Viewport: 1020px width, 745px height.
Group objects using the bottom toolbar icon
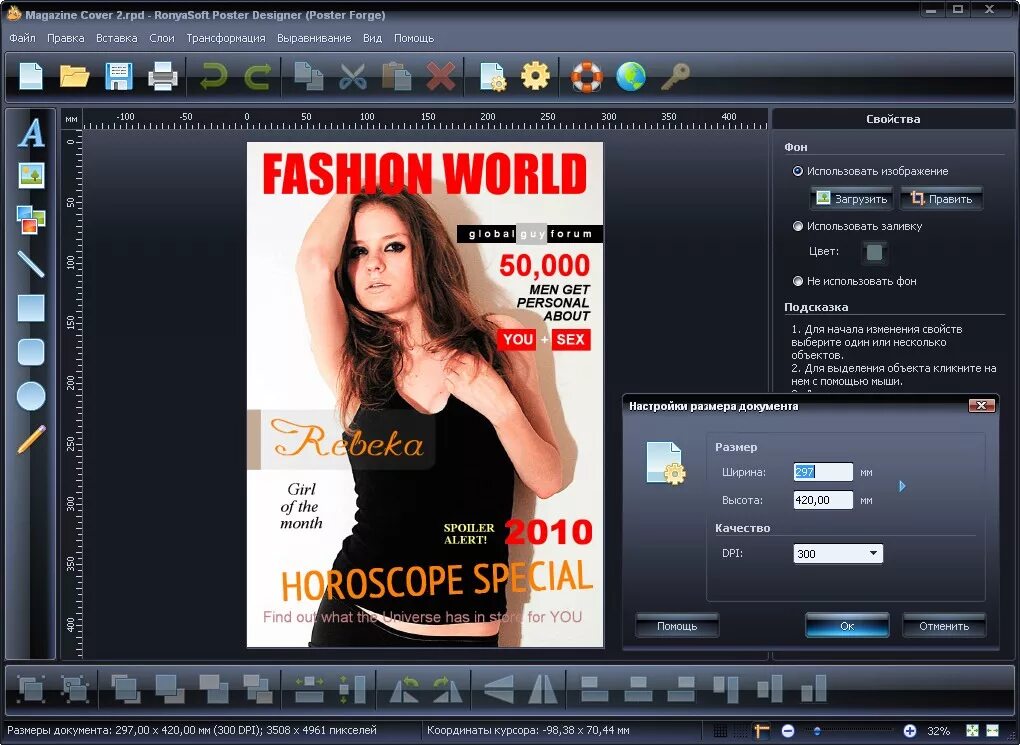coord(31,688)
